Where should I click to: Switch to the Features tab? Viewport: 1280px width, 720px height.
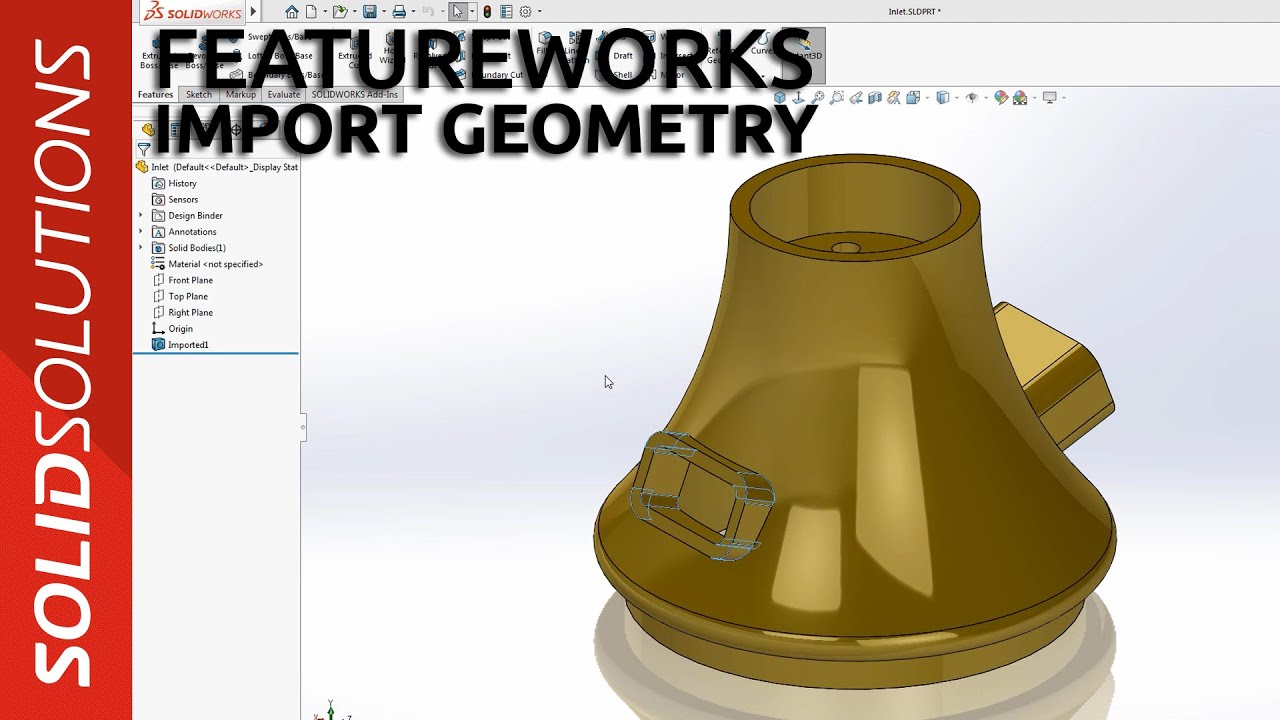click(x=156, y=95)
